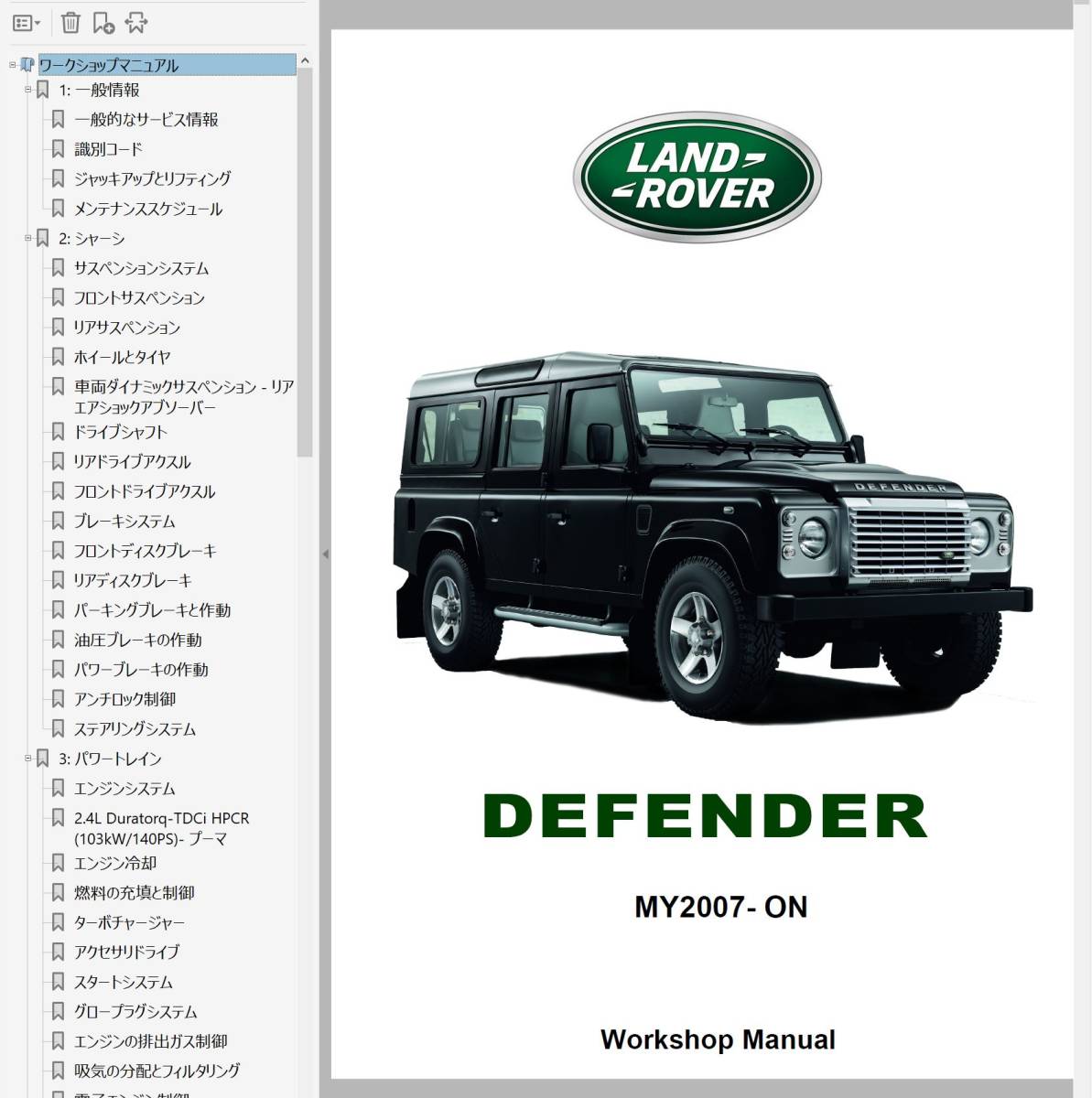
Task: Open アンチロック制御 bookmark
Action: coord(125,699)
